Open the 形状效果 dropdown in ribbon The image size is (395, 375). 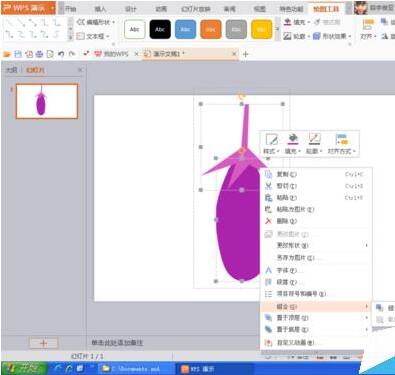[332, 36]
